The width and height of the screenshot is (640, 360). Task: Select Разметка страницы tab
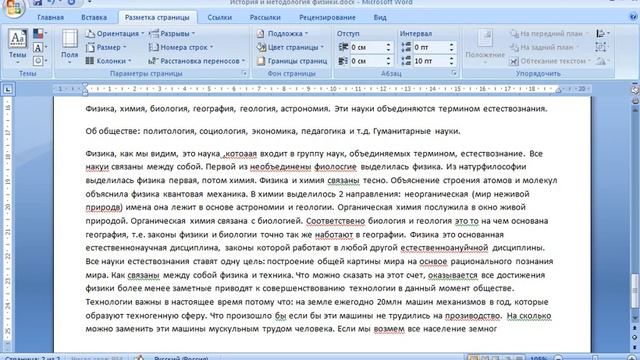pyautogui.click(x=157, y=18)
